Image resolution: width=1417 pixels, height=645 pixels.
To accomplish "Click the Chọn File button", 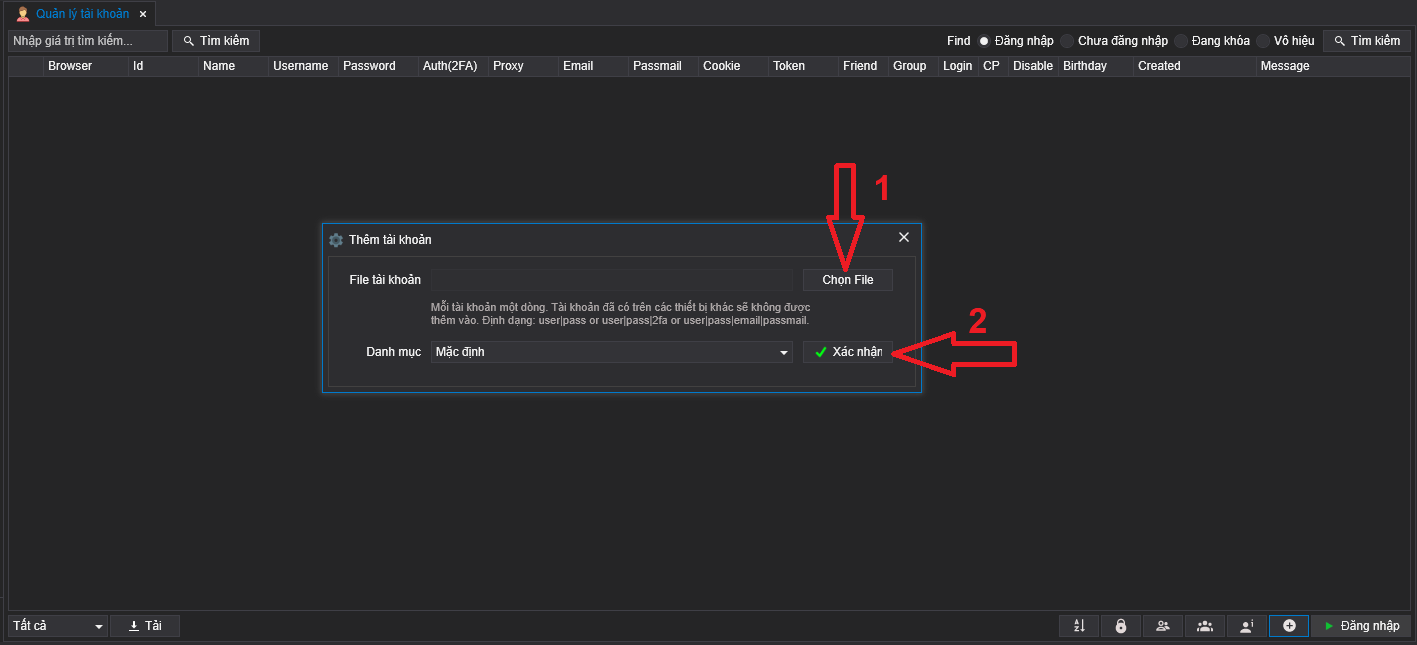I will pyautogui.click(x=847, y=280).
